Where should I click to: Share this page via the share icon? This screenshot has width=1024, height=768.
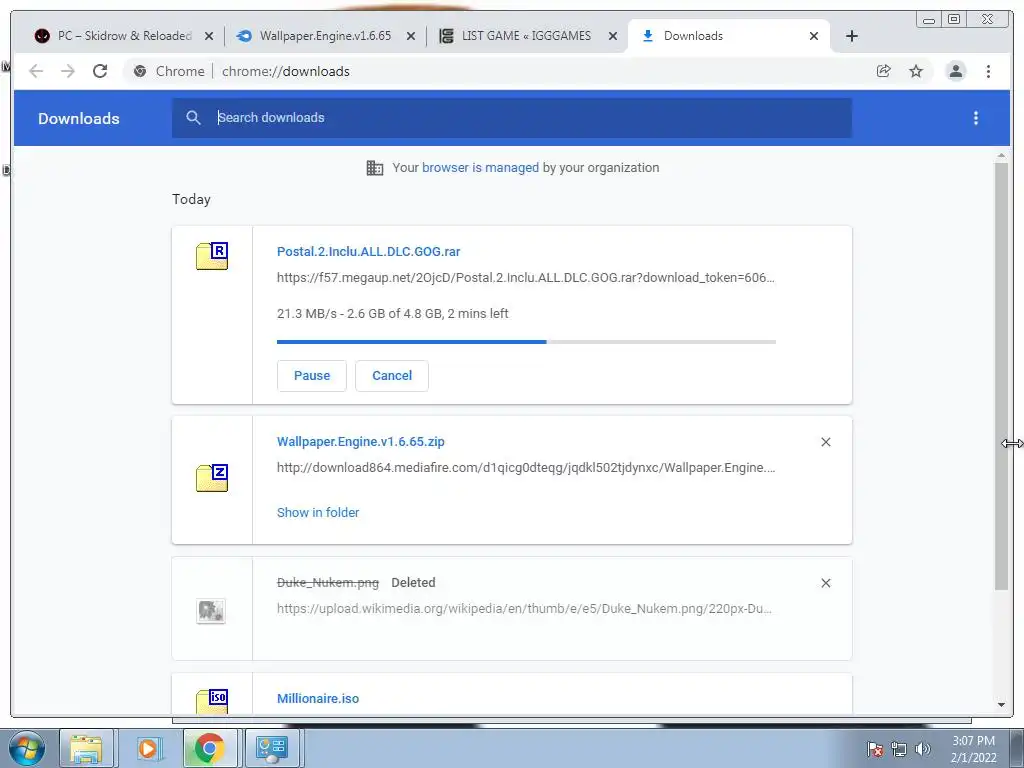click(884, 71)
